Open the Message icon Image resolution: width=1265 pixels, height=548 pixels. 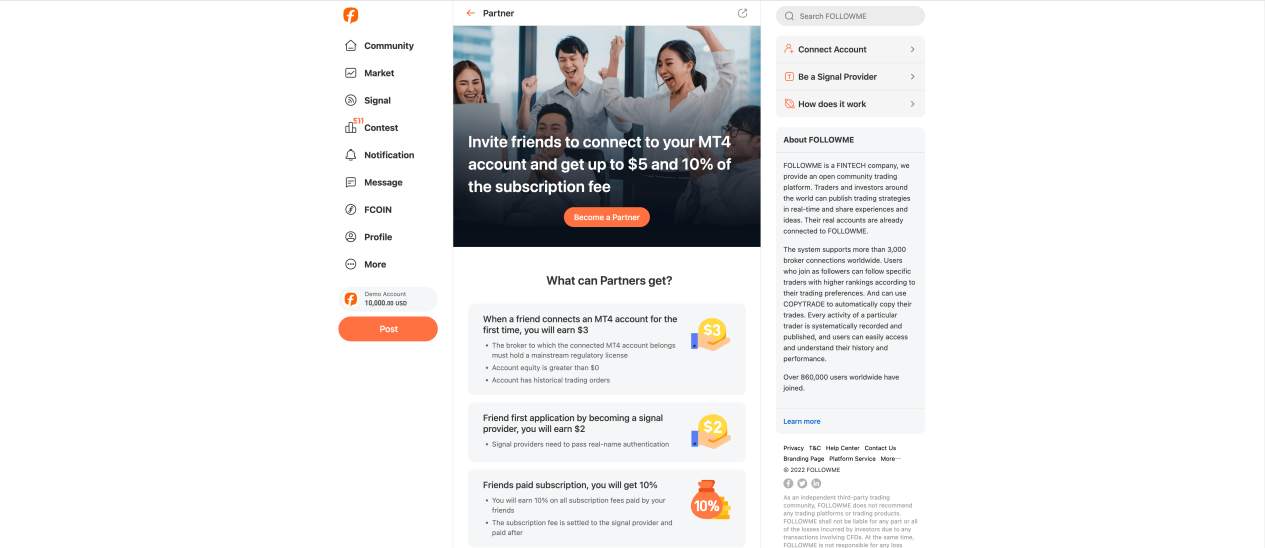tap(351, 182)
